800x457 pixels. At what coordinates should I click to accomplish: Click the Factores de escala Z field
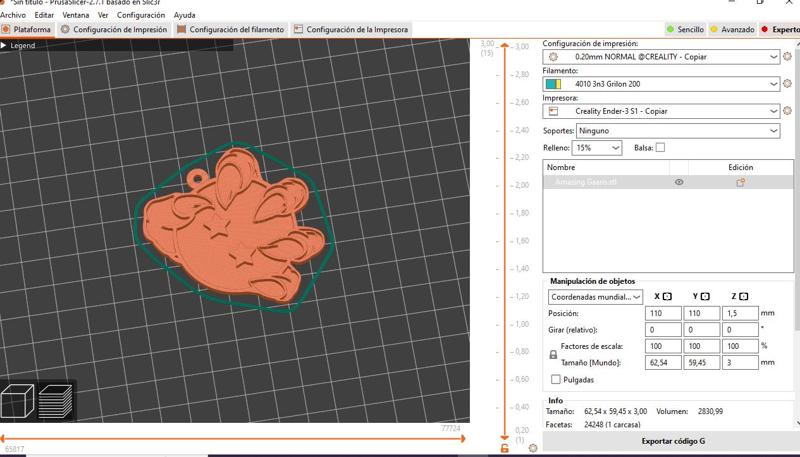[740, 346]
